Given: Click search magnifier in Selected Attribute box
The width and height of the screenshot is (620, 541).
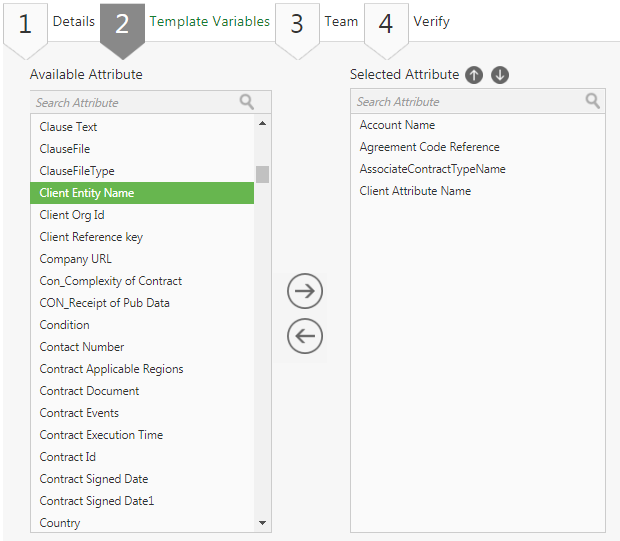Looking at the screenshot, I should click(592, 101).
